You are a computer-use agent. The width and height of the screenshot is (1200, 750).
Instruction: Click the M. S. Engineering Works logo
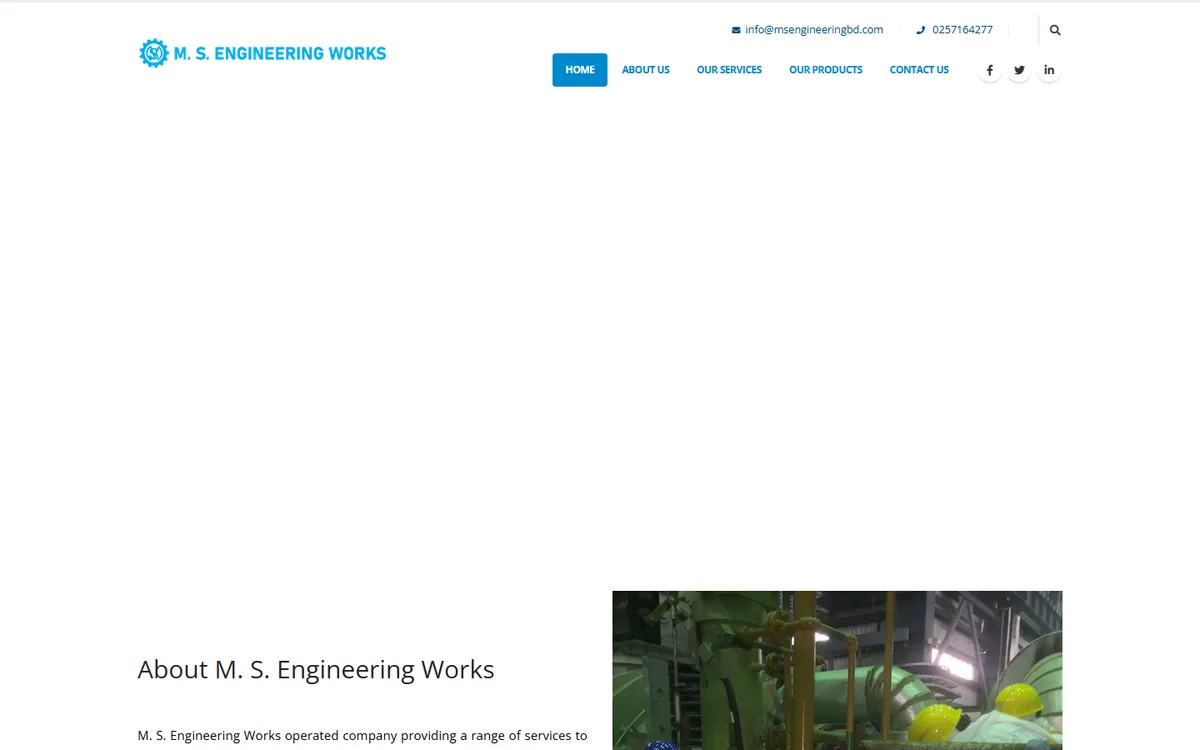pyautogui.click(x=262, y=53)
